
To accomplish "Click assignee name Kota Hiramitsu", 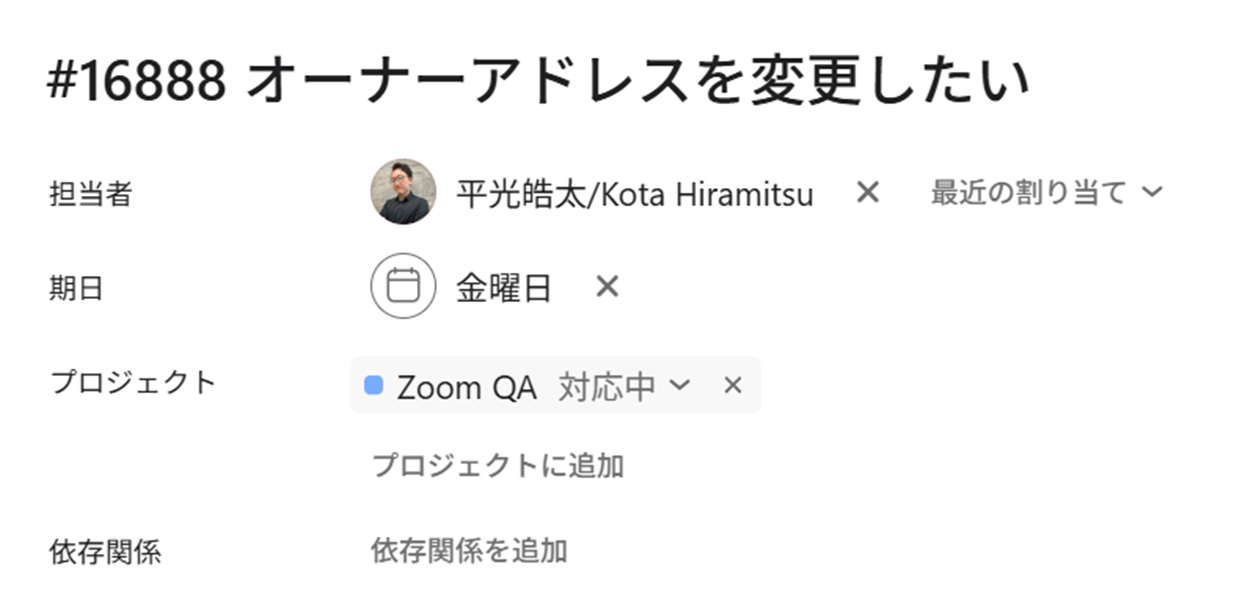I will pos(634,193).
